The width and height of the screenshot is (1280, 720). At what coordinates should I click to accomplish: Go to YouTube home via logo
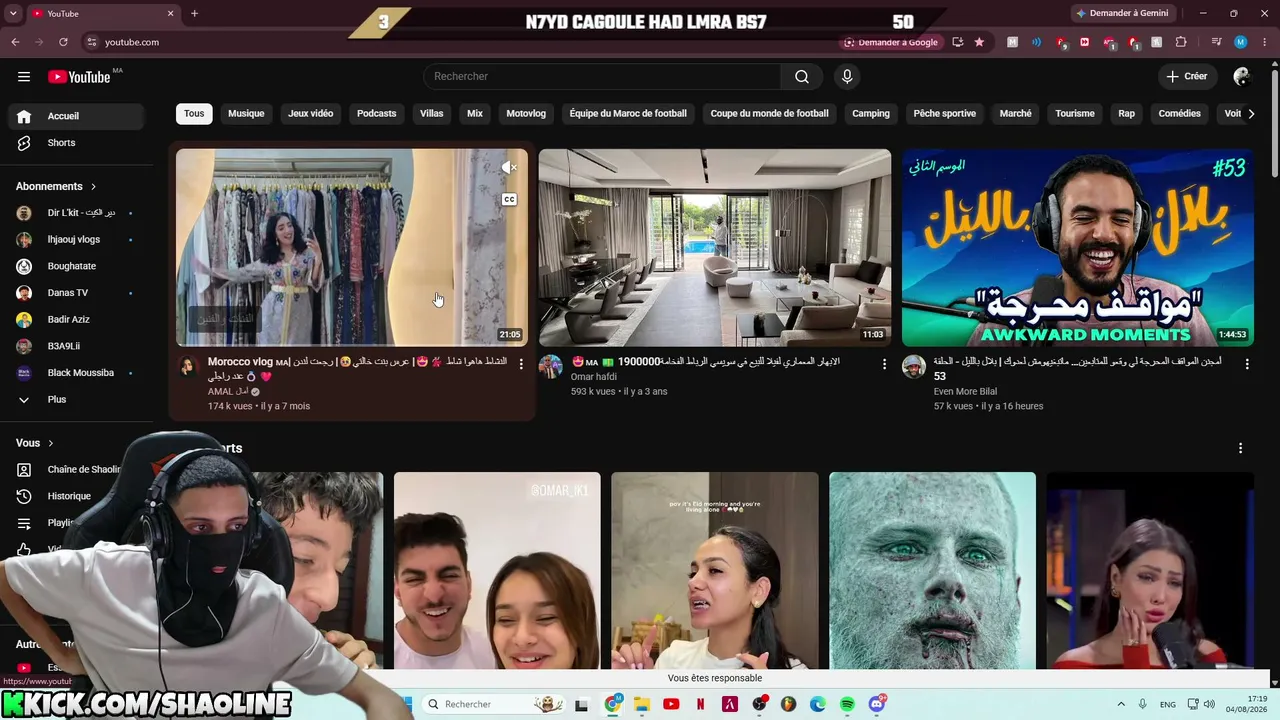point(80,77)
